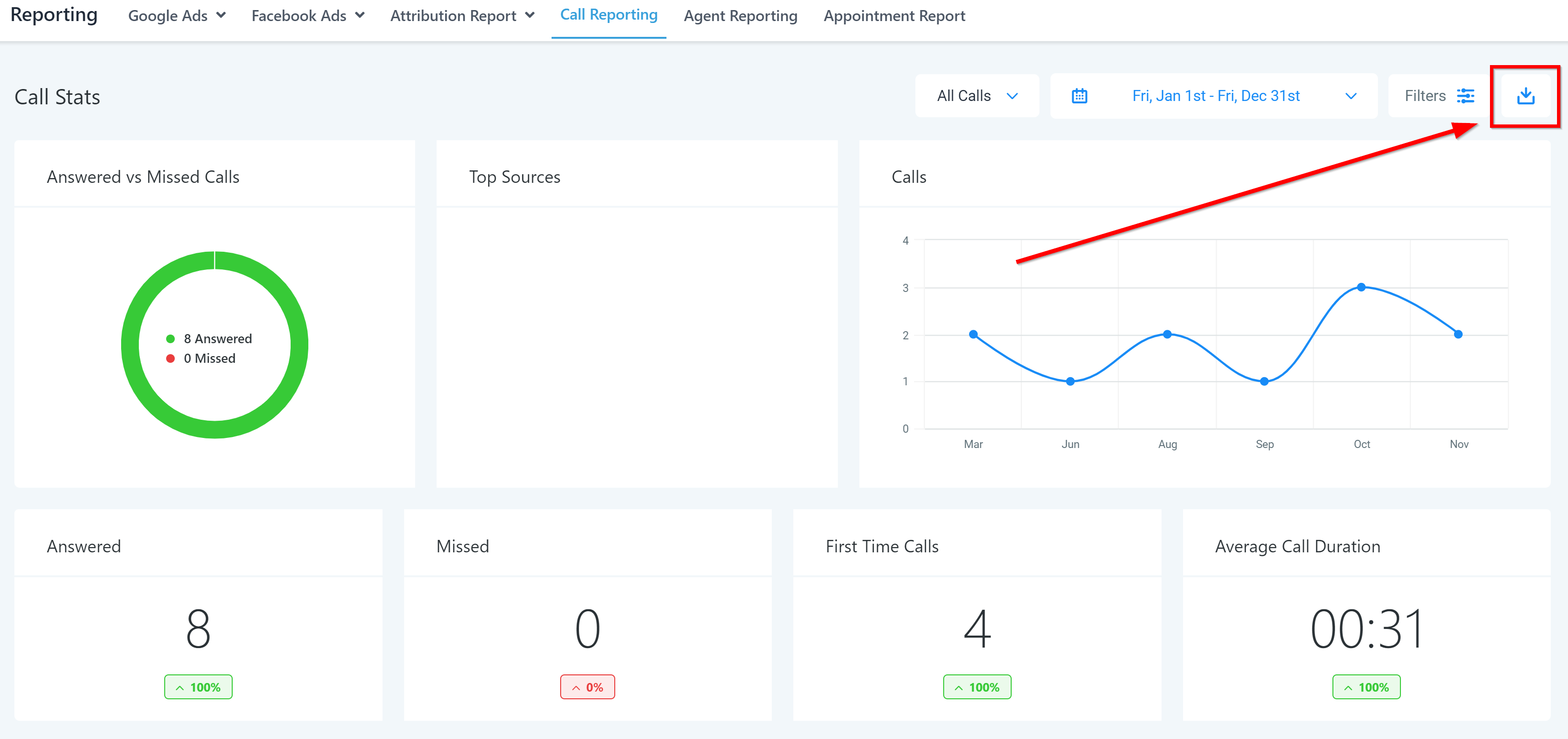This screenshot has height=739, width=1568.
Task: Click the Jan 1st - Dec 31st date text
Action: (x=1215, y=96)
